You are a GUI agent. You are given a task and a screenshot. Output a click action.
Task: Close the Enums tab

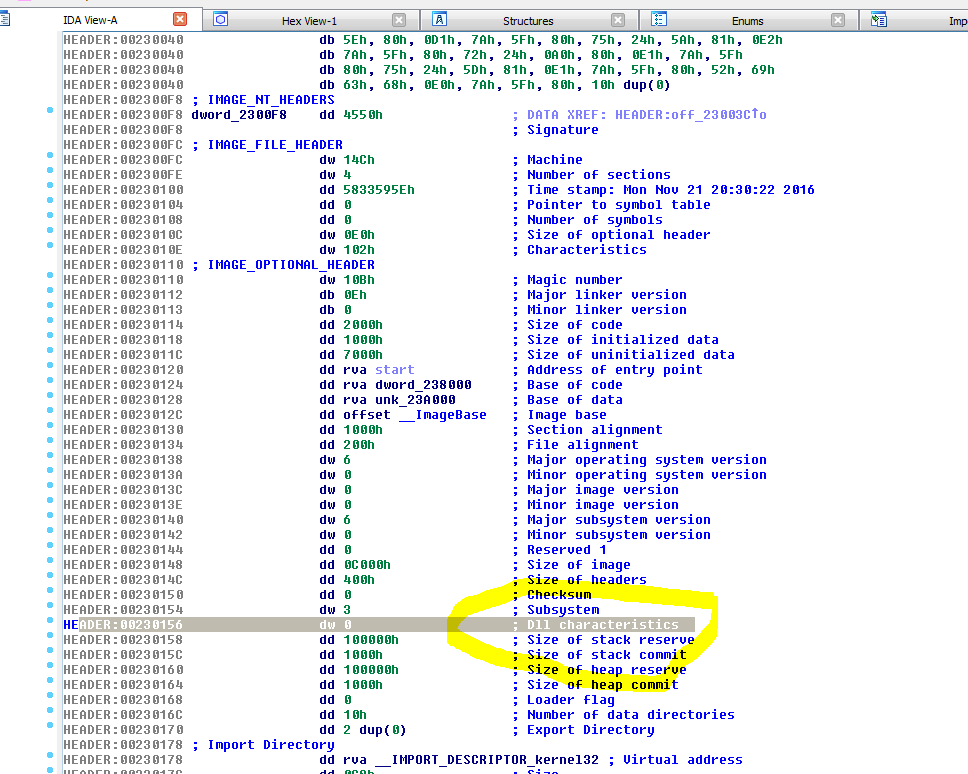[x=838, y=20]
